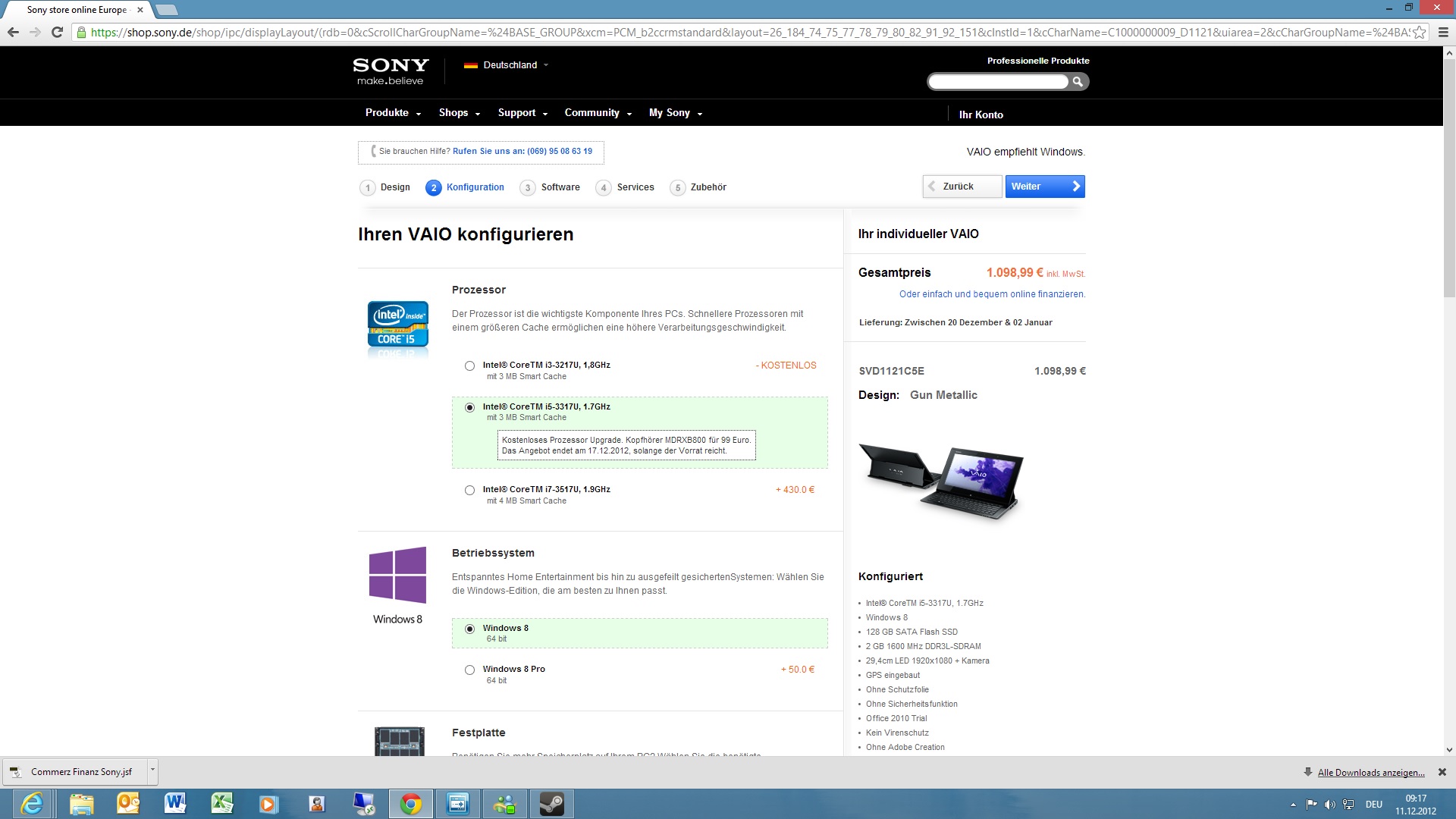Select Windows 8 64 bit radio
The height and width of the screenshot is (819, 1456).
pos(469,629)
